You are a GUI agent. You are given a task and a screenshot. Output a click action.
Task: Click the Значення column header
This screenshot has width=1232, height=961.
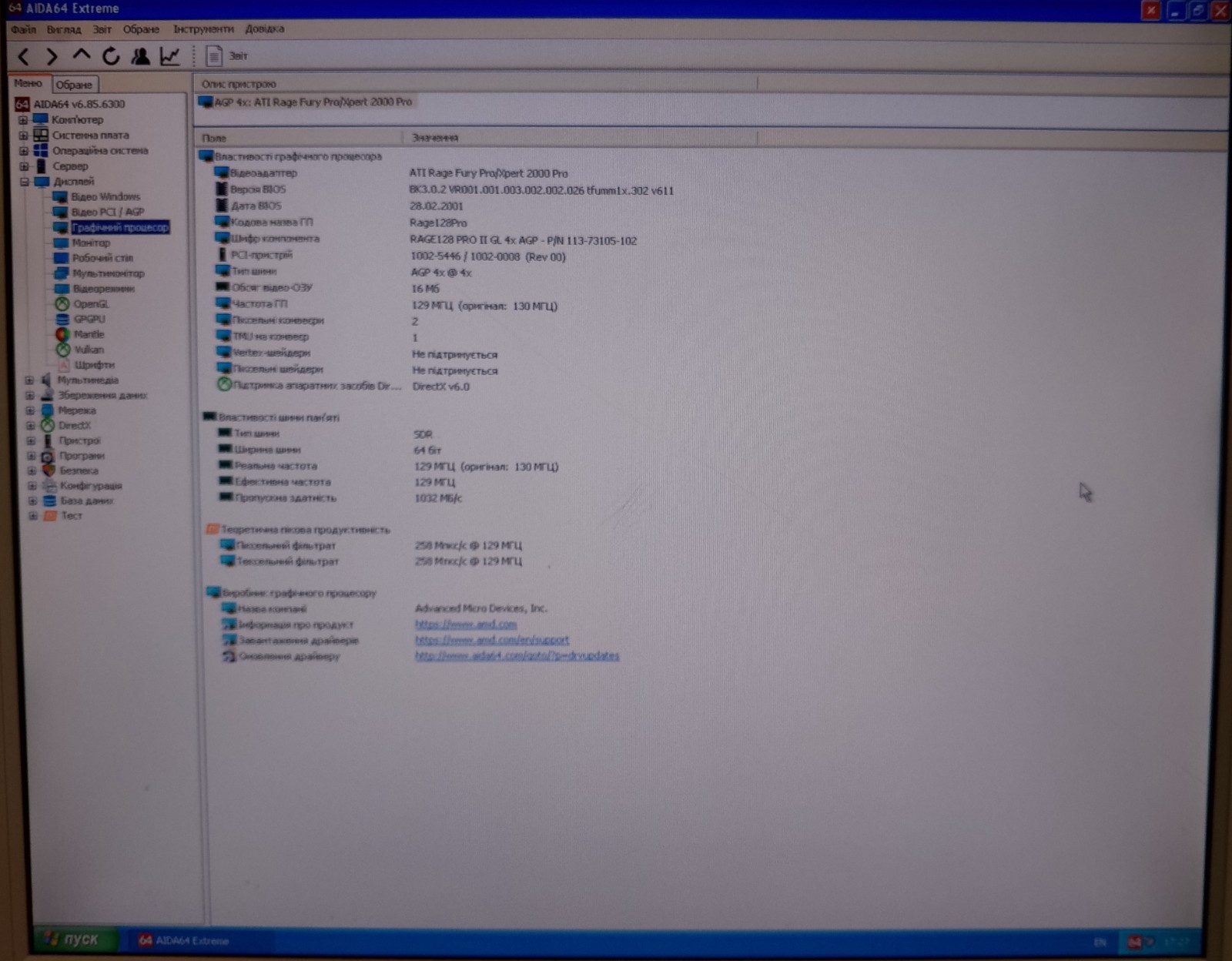click(581, 138)
